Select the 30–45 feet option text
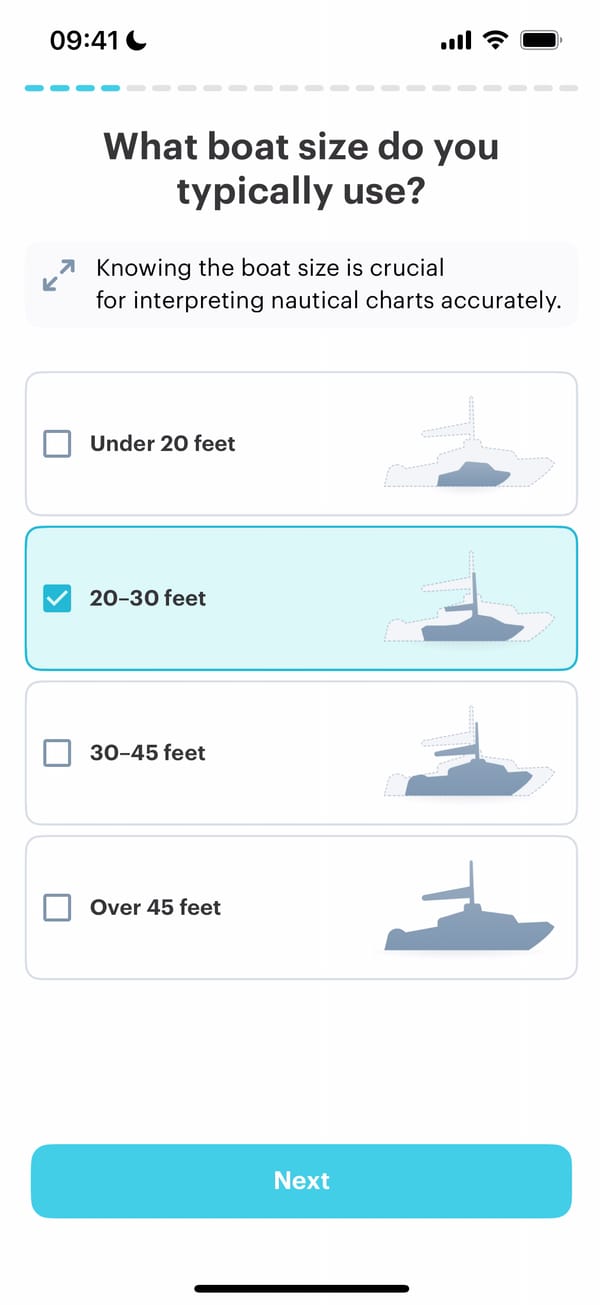 click(x=147, y=753)
